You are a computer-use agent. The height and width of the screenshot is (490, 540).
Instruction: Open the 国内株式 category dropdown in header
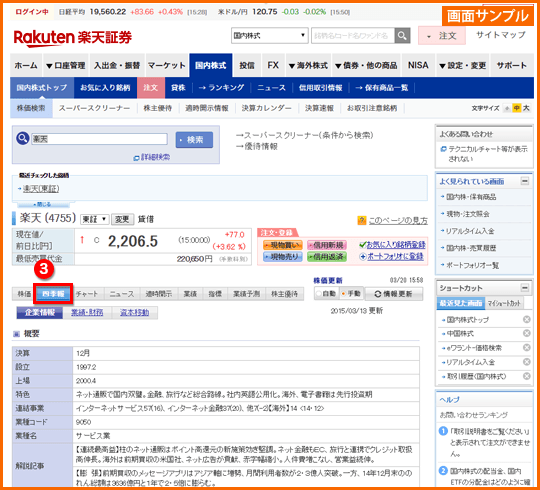click(x=269, y=35)
